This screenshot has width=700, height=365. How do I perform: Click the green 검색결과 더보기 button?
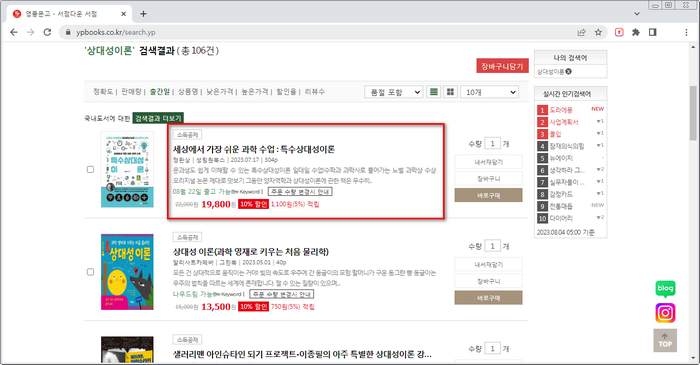pyautogui.click(x=158, y=118)
